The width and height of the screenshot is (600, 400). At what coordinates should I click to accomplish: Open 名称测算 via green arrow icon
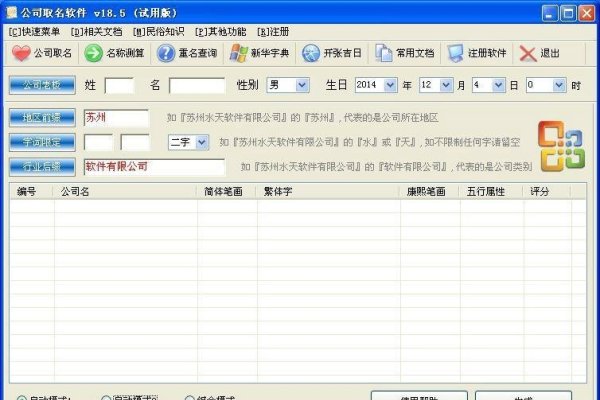(93, 53)
